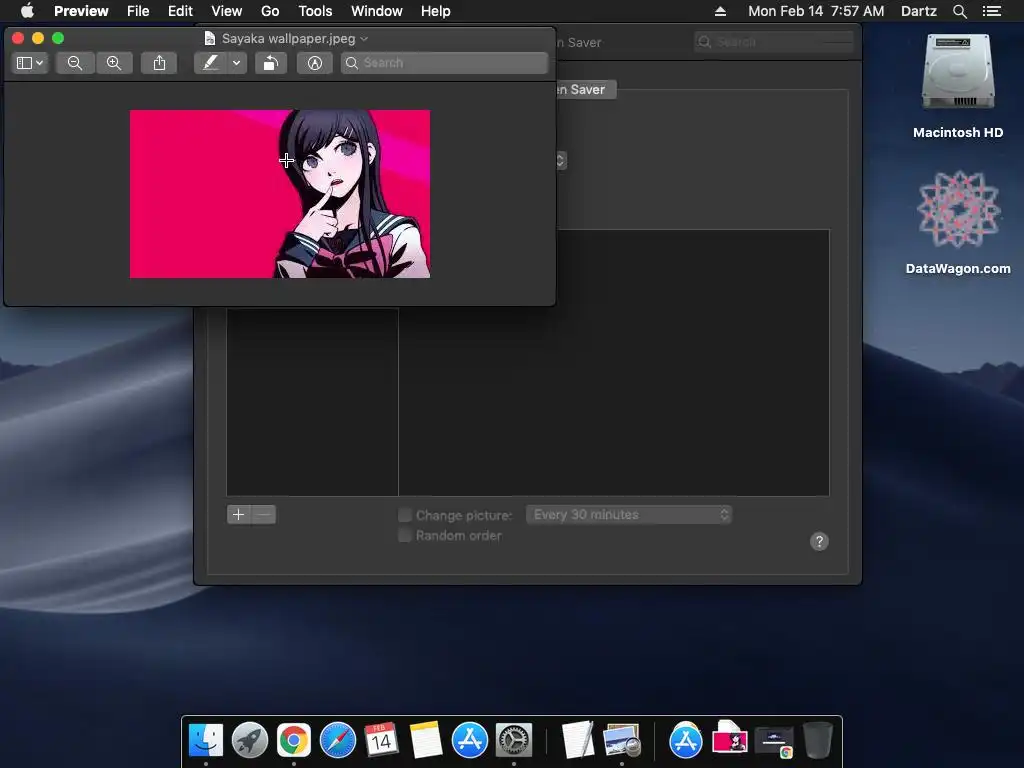The width and height of the screenshot is (1024, 768).
Task: Enable the Change picture checkbox
Action: [405, 515]
